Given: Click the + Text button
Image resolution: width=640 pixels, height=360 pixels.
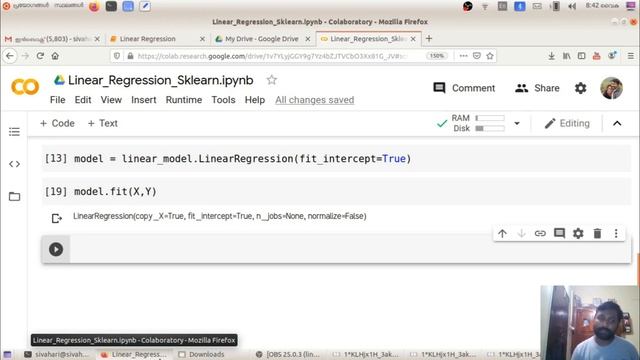Looking at the screenshot, I should (102, 123).
